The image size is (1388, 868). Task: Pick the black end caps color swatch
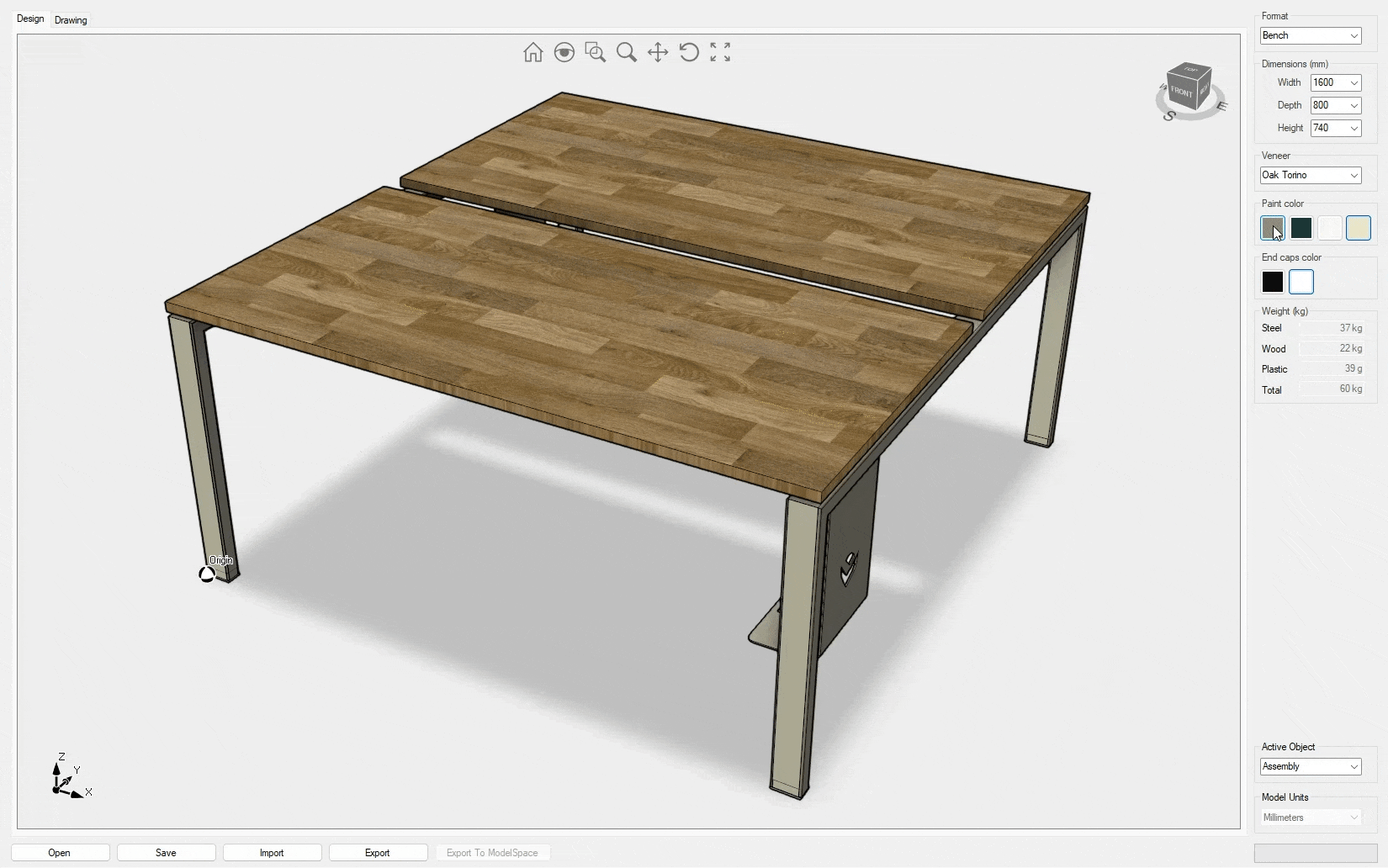coord(1273,282)
